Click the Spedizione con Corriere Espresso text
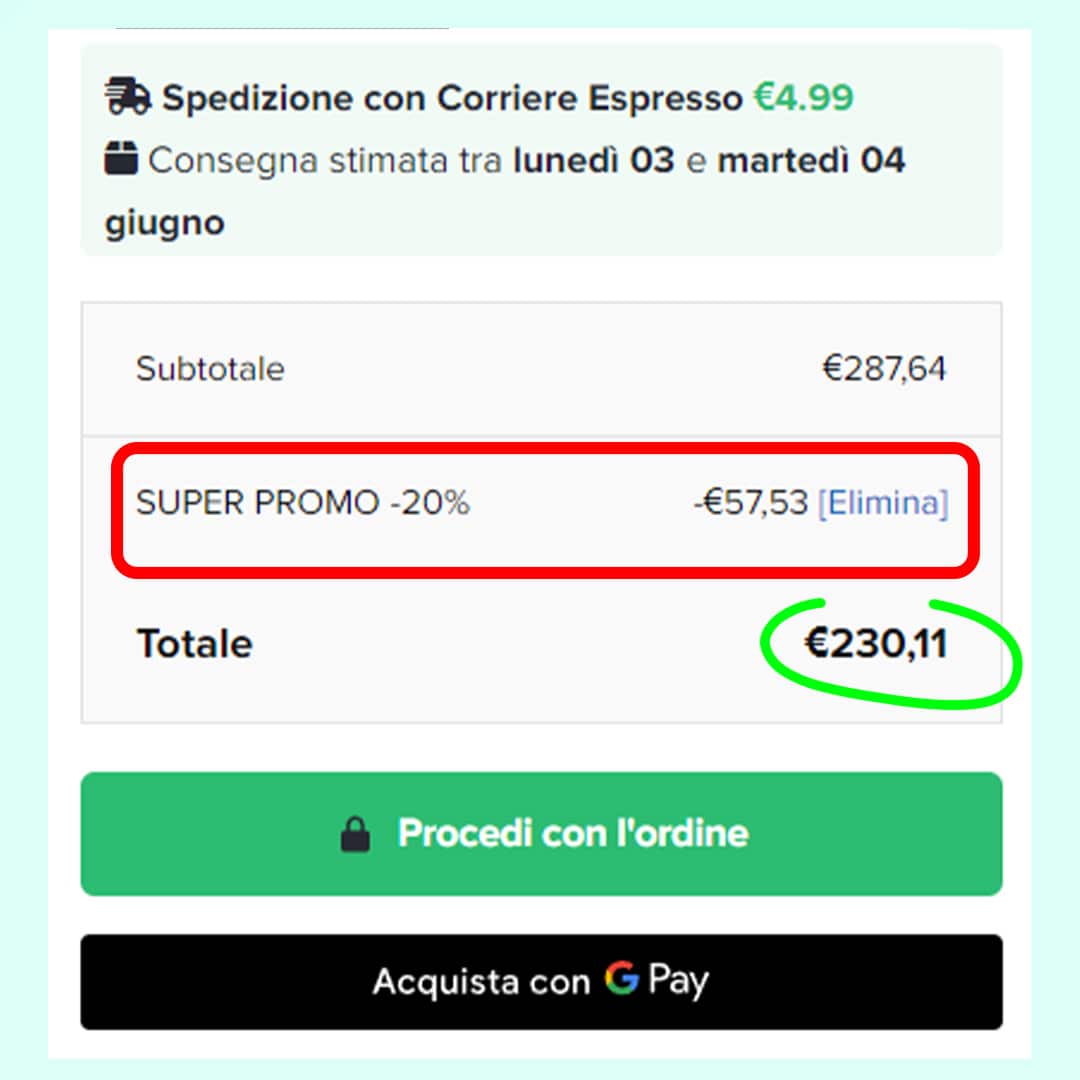The image size is (1080, 1080). click(x=452, y=98)
